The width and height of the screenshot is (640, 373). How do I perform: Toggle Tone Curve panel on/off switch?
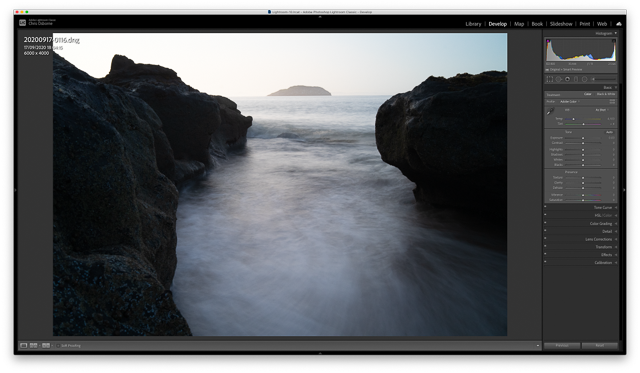pos(545,207)
